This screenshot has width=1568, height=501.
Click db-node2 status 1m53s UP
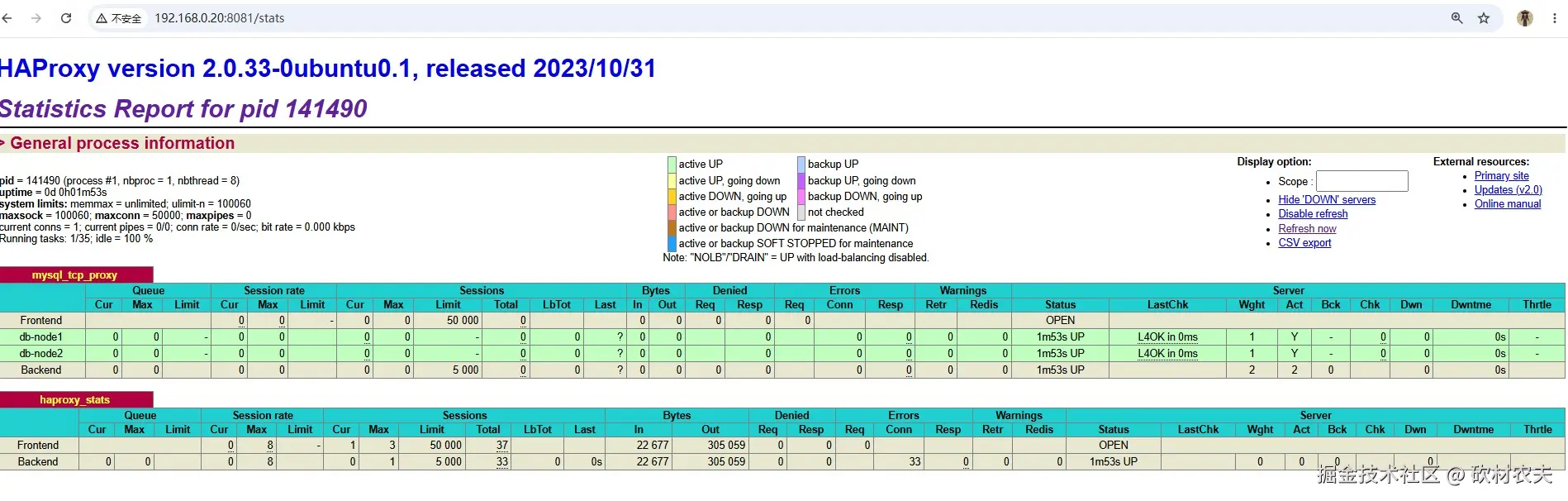pos(1061,354)
